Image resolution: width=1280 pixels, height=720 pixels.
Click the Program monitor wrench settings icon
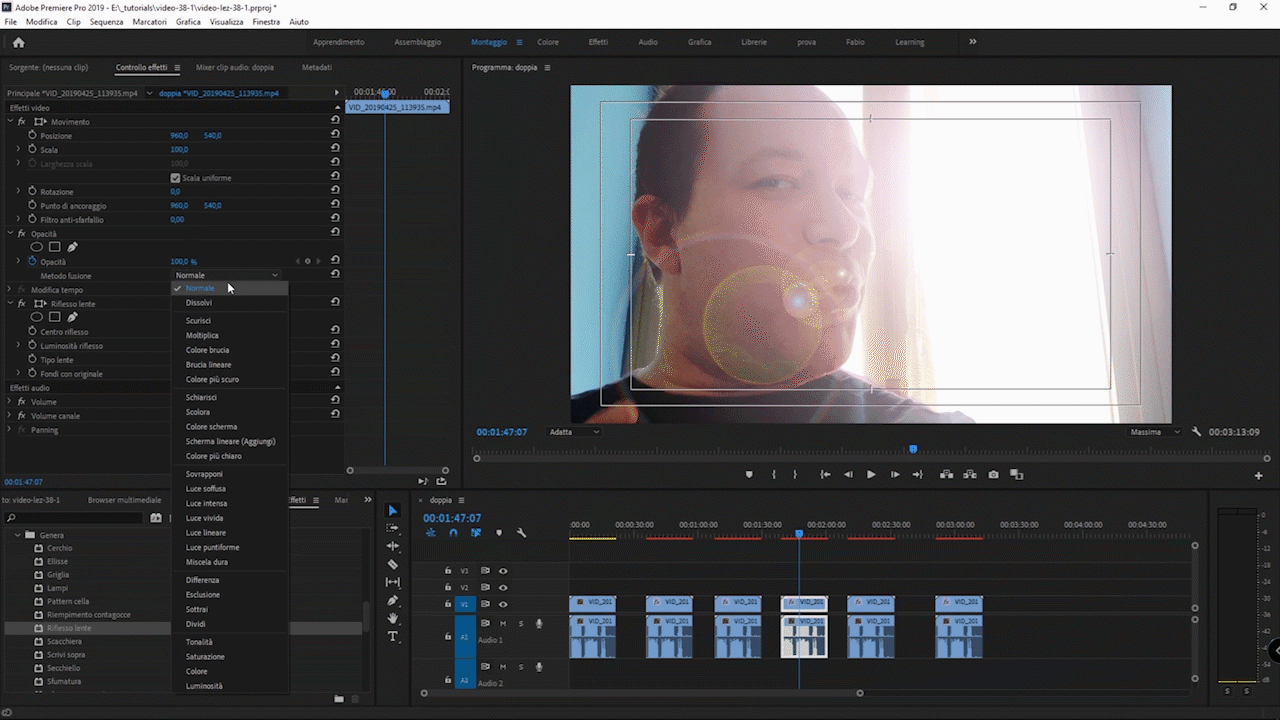coord(1197,432)
